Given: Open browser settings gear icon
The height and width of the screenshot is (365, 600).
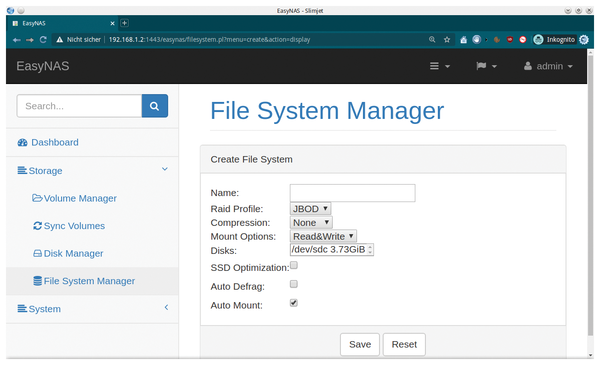Looking at the screenshot, I should (584, 39).
